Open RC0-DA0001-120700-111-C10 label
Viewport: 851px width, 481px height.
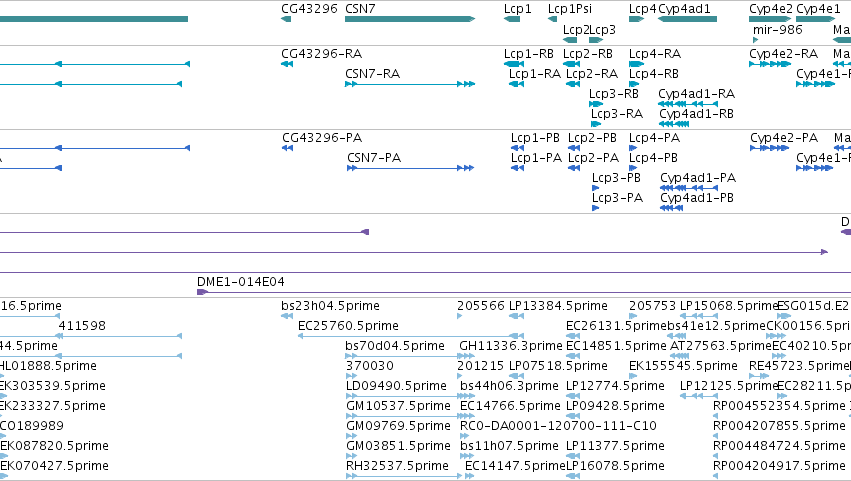coord(558,426)
